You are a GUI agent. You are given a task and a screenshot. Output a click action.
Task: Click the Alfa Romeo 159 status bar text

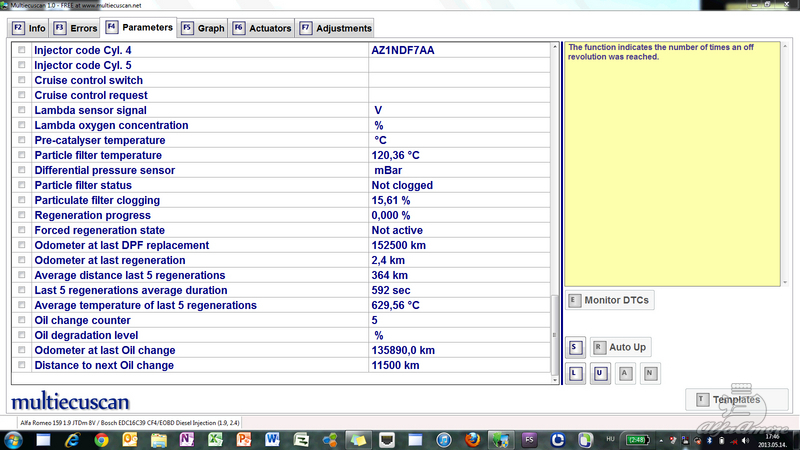pos(130,423)
